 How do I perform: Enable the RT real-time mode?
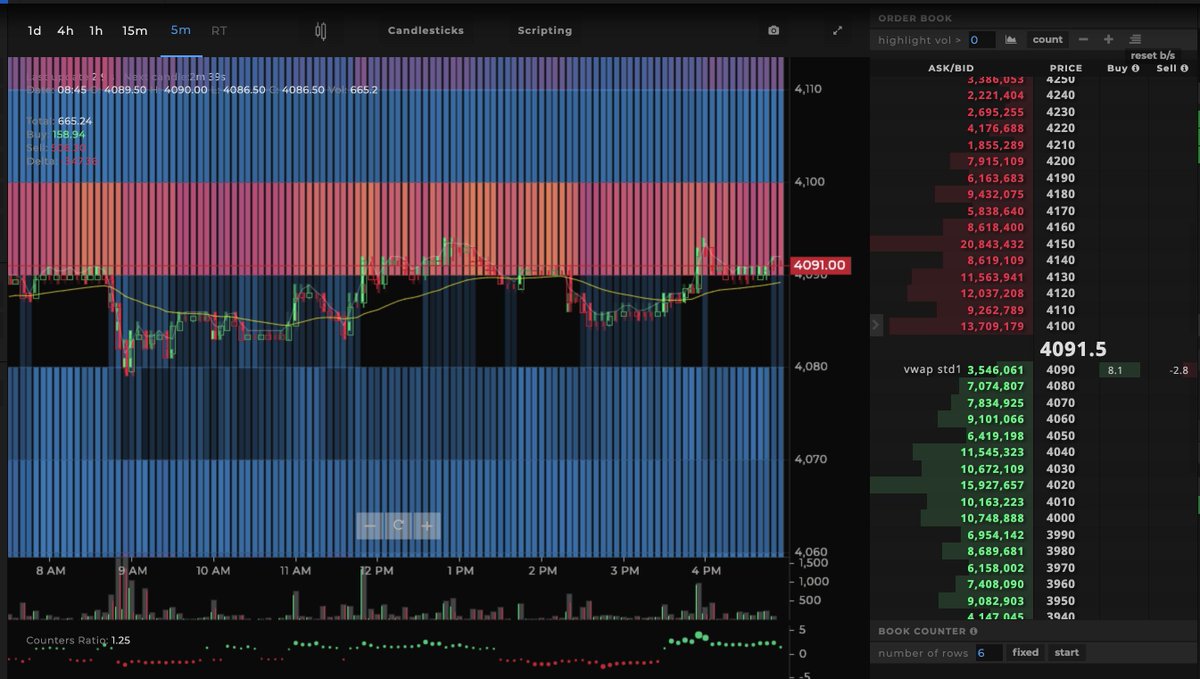(219, 31)
